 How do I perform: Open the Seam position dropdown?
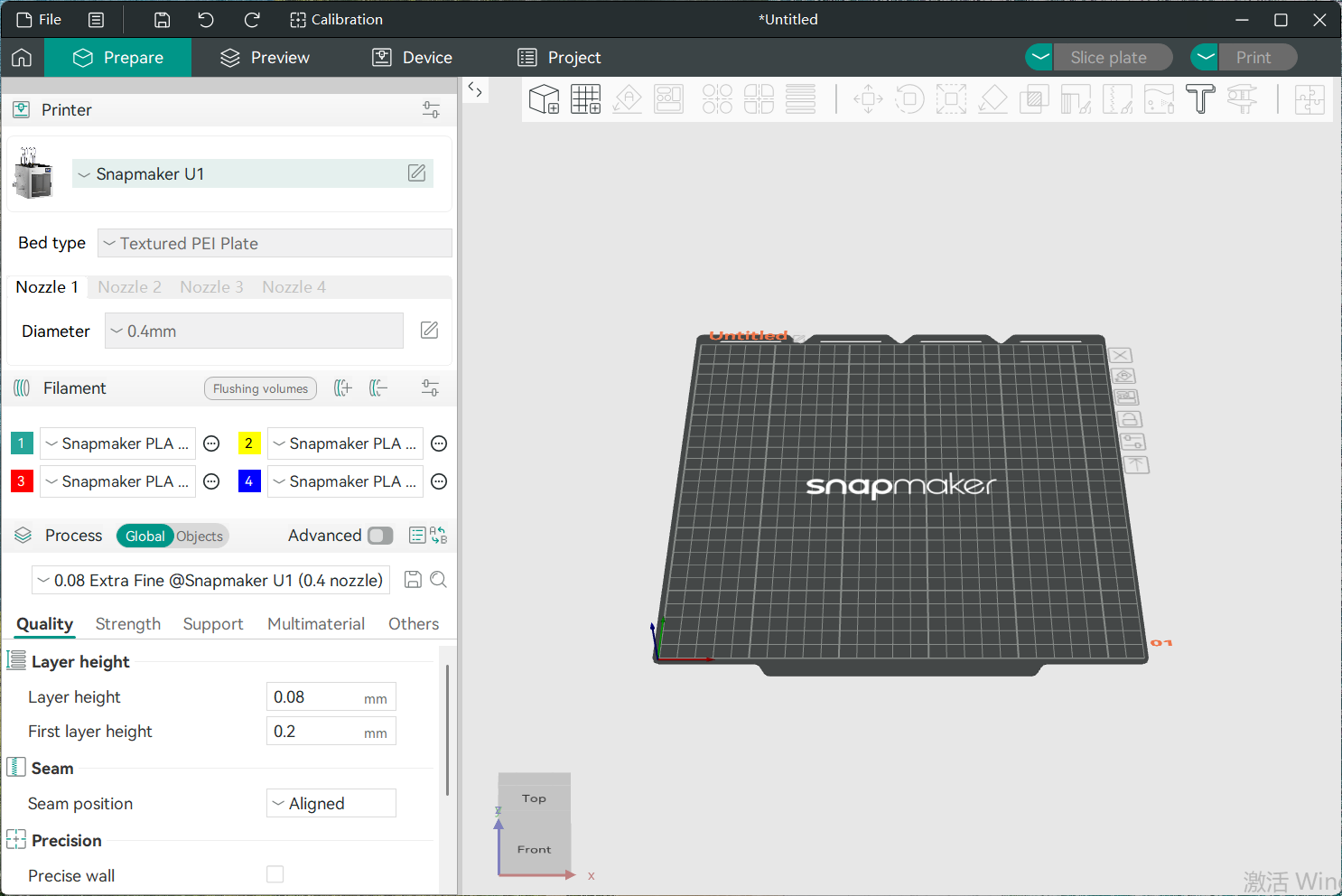pyautogui.click(x=331, y=803)
